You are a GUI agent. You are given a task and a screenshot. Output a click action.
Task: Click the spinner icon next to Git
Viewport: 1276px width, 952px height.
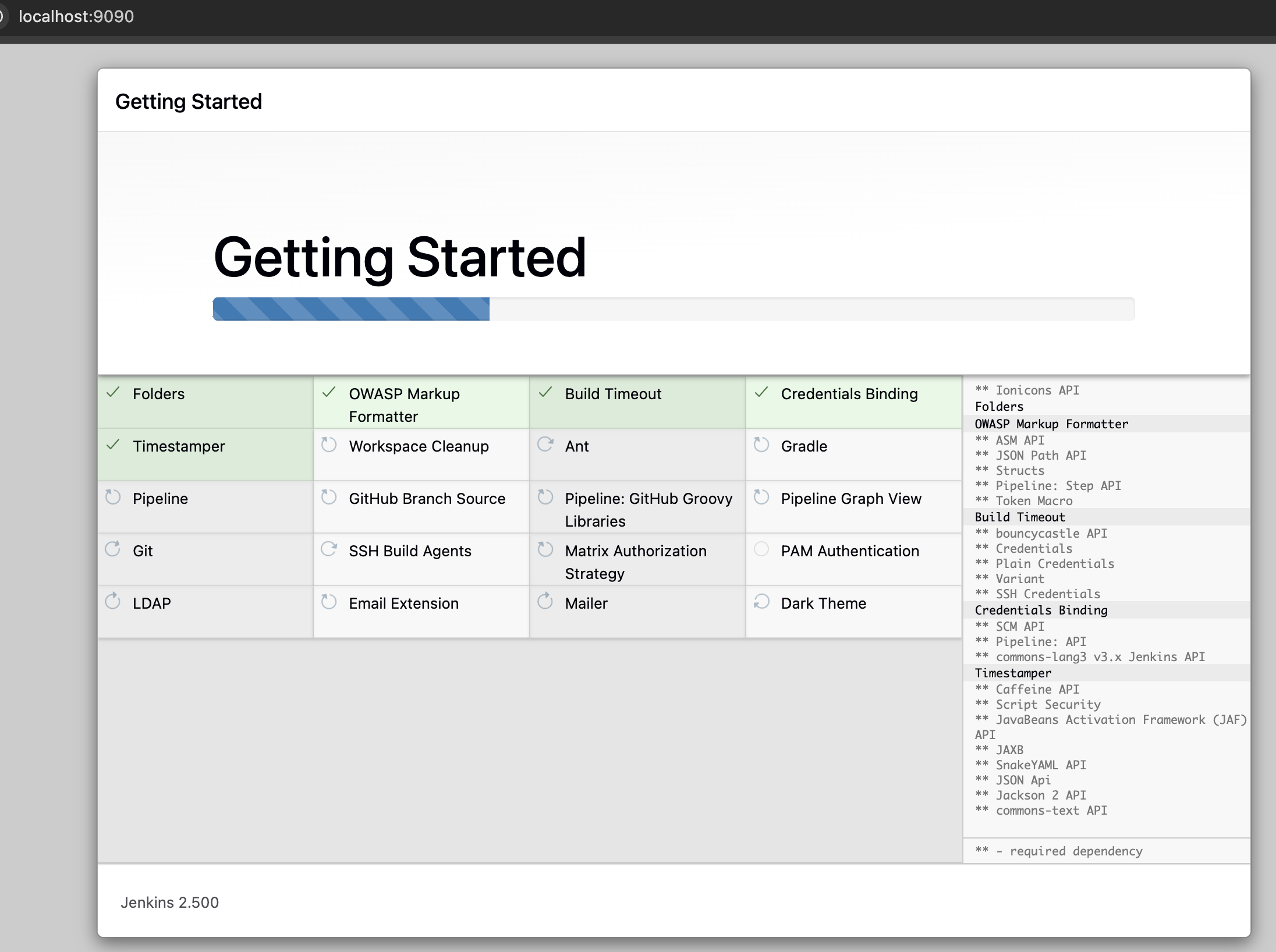[113, 550]
